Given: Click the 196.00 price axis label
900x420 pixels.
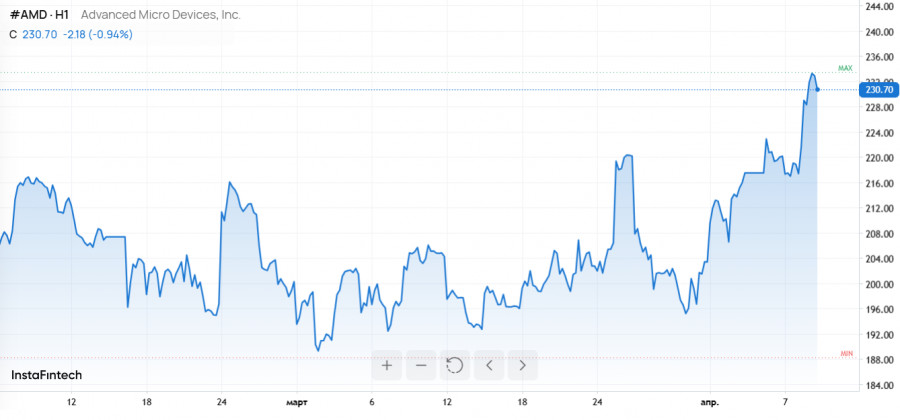Looking at the screenshot, I should [879, 309].
